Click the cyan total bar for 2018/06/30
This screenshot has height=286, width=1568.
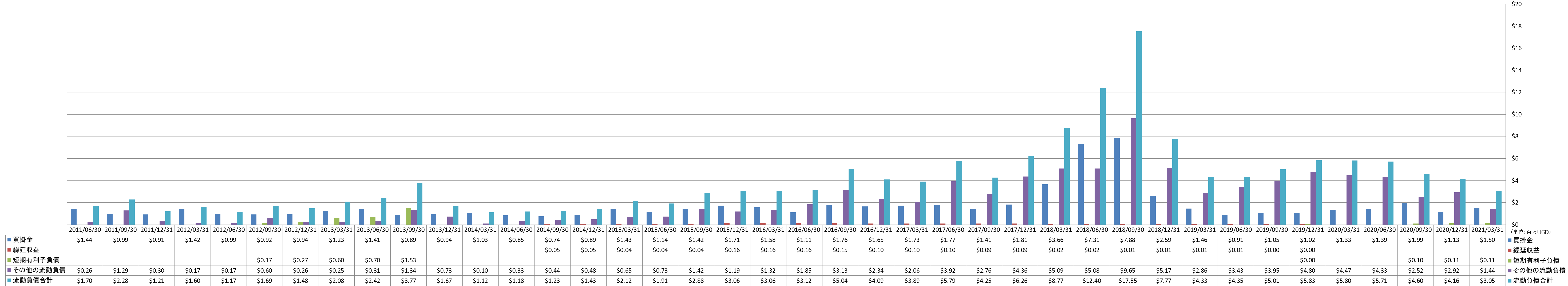coord(1103,156)
